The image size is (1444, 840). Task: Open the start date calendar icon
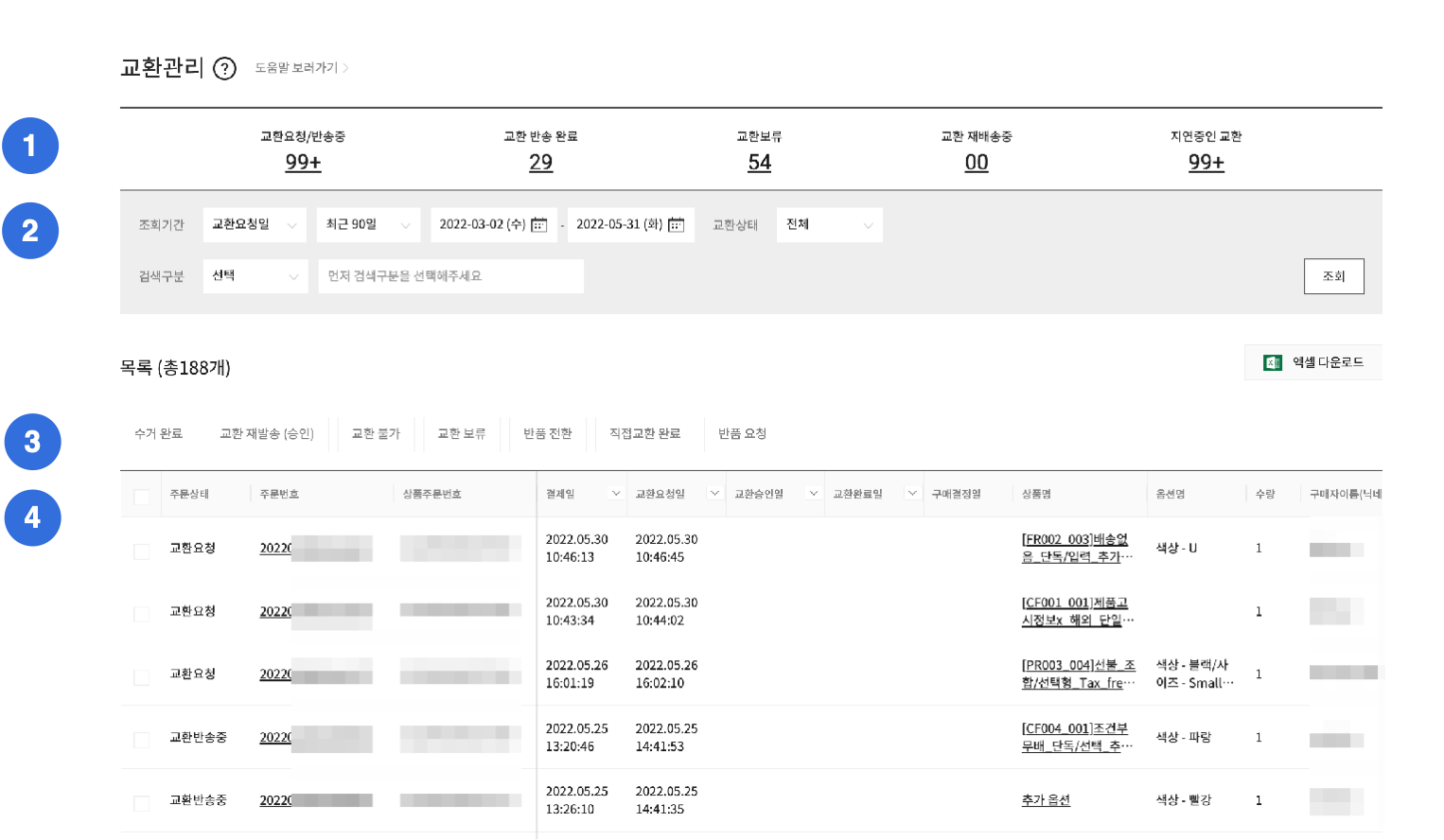(539, 225)
